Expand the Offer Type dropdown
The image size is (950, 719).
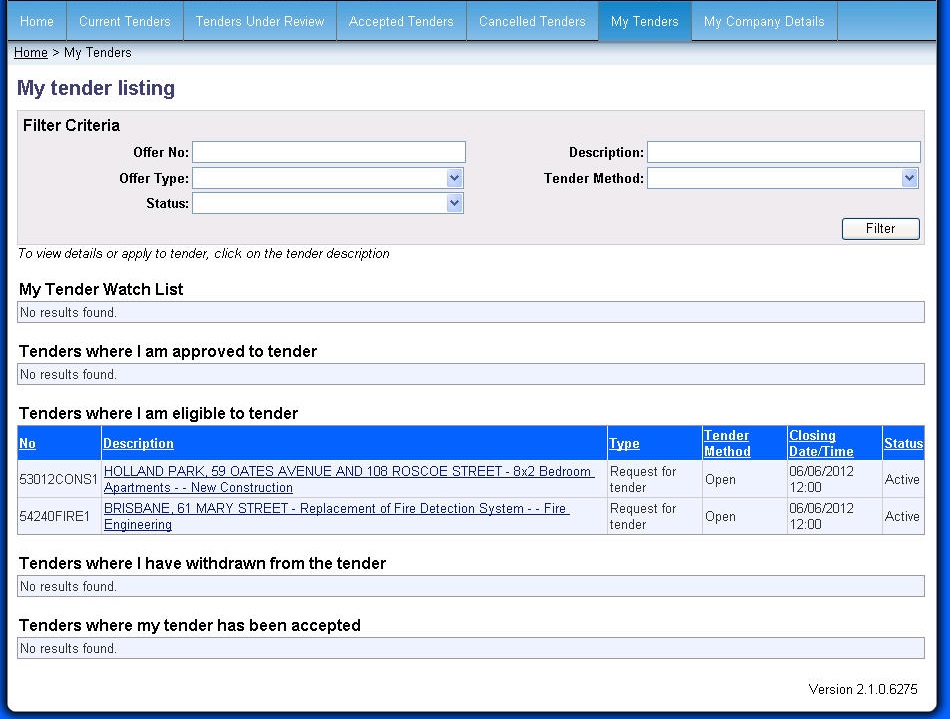454,178
